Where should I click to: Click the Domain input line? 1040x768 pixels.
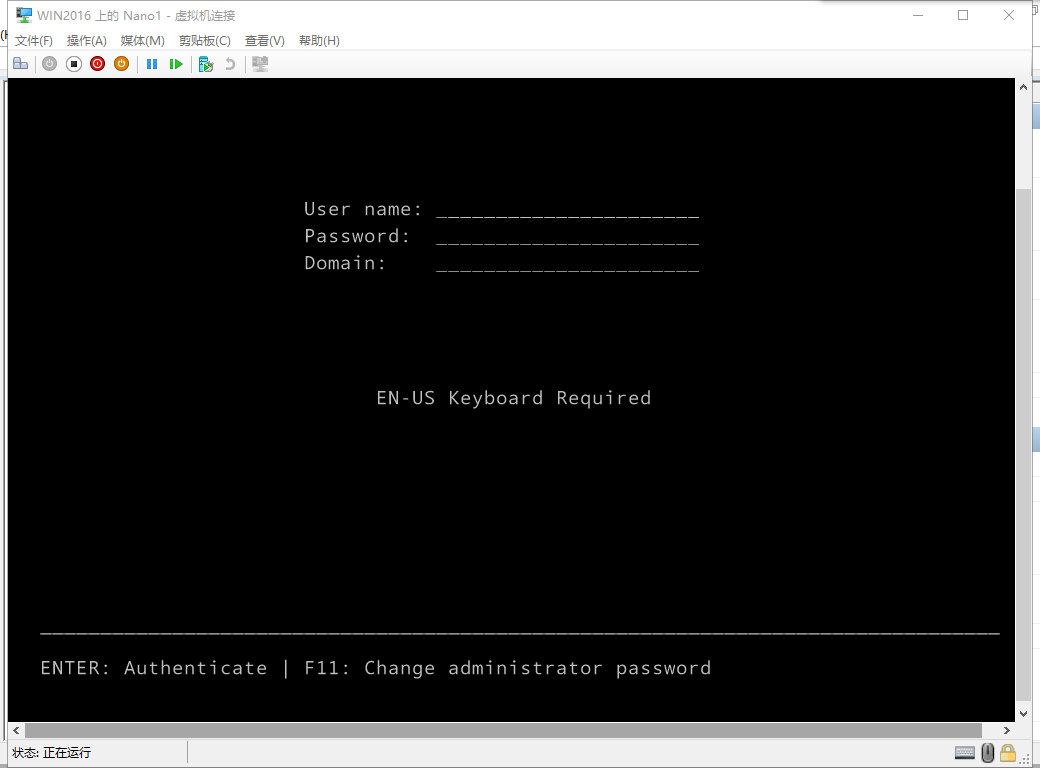coord(568,264)
